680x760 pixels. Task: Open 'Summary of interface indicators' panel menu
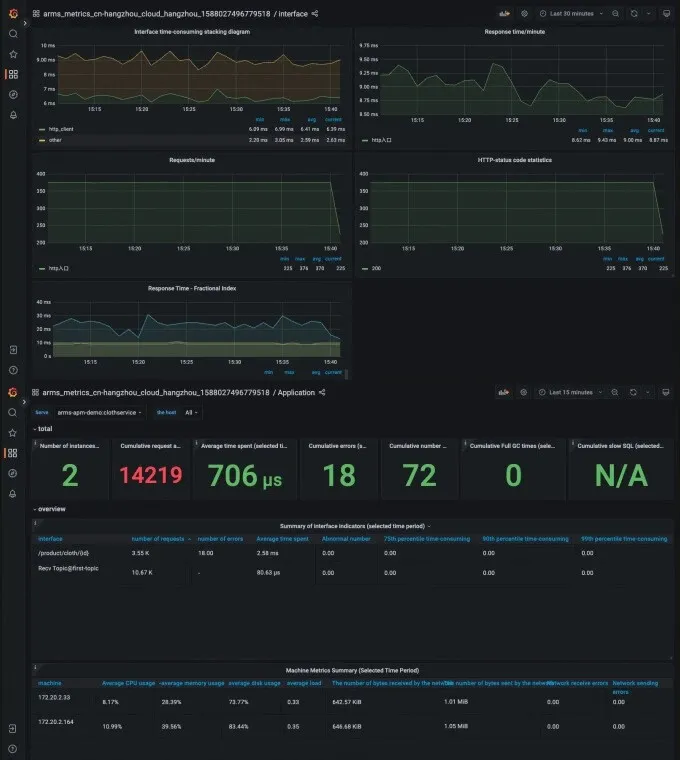click(355, 526)
